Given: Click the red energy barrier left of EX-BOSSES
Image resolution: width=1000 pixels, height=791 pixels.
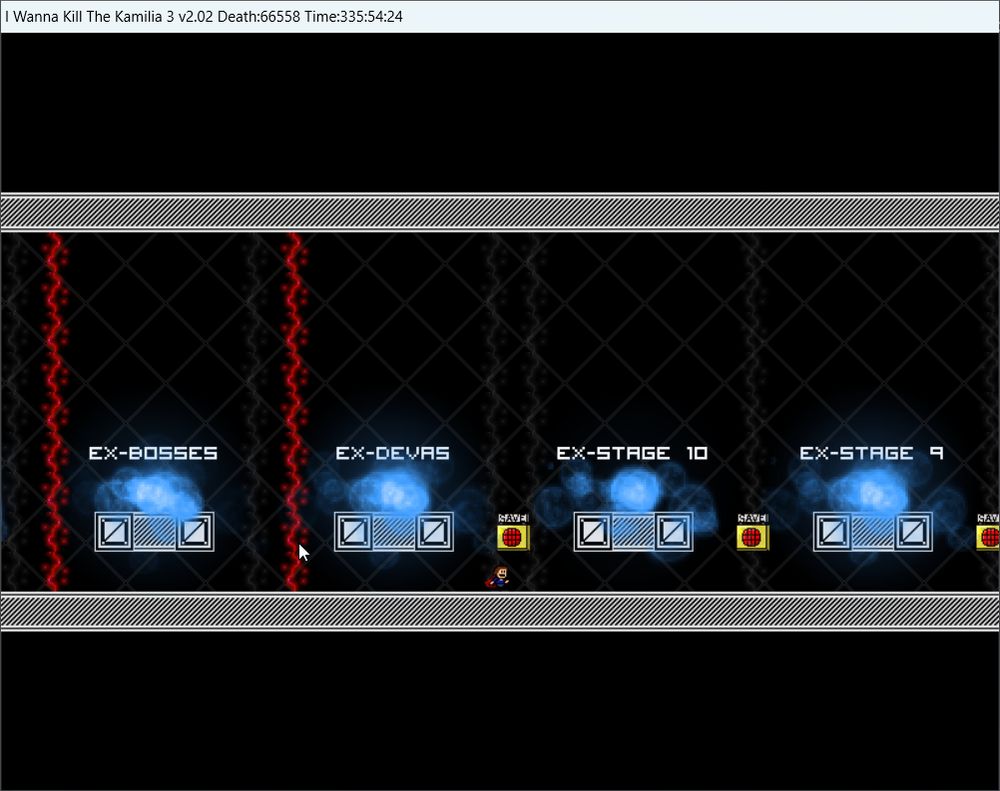Looking at the screenshot, I should (55, 411).
